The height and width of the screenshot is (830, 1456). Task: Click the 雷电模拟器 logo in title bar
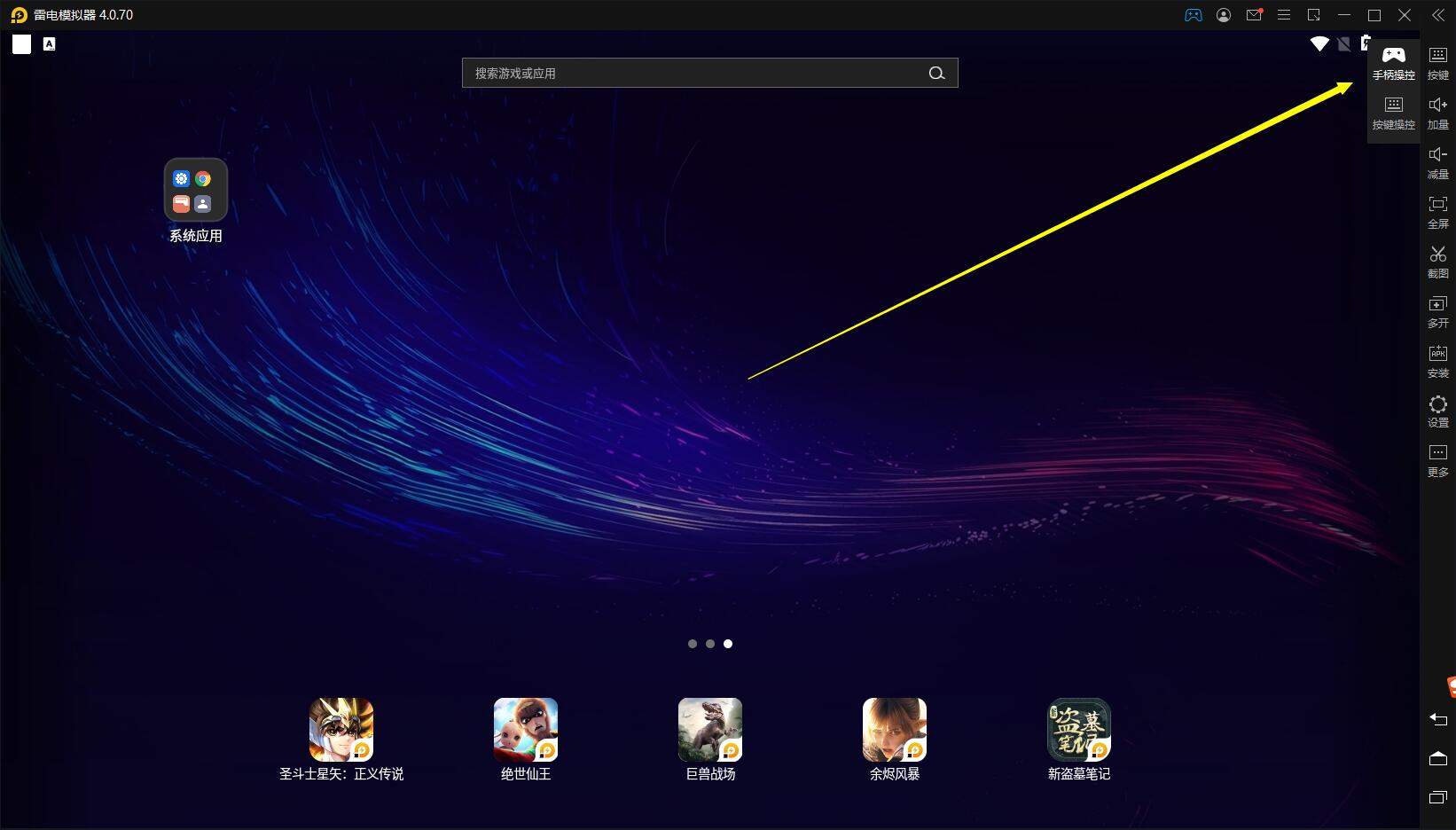tap(19, 15)
